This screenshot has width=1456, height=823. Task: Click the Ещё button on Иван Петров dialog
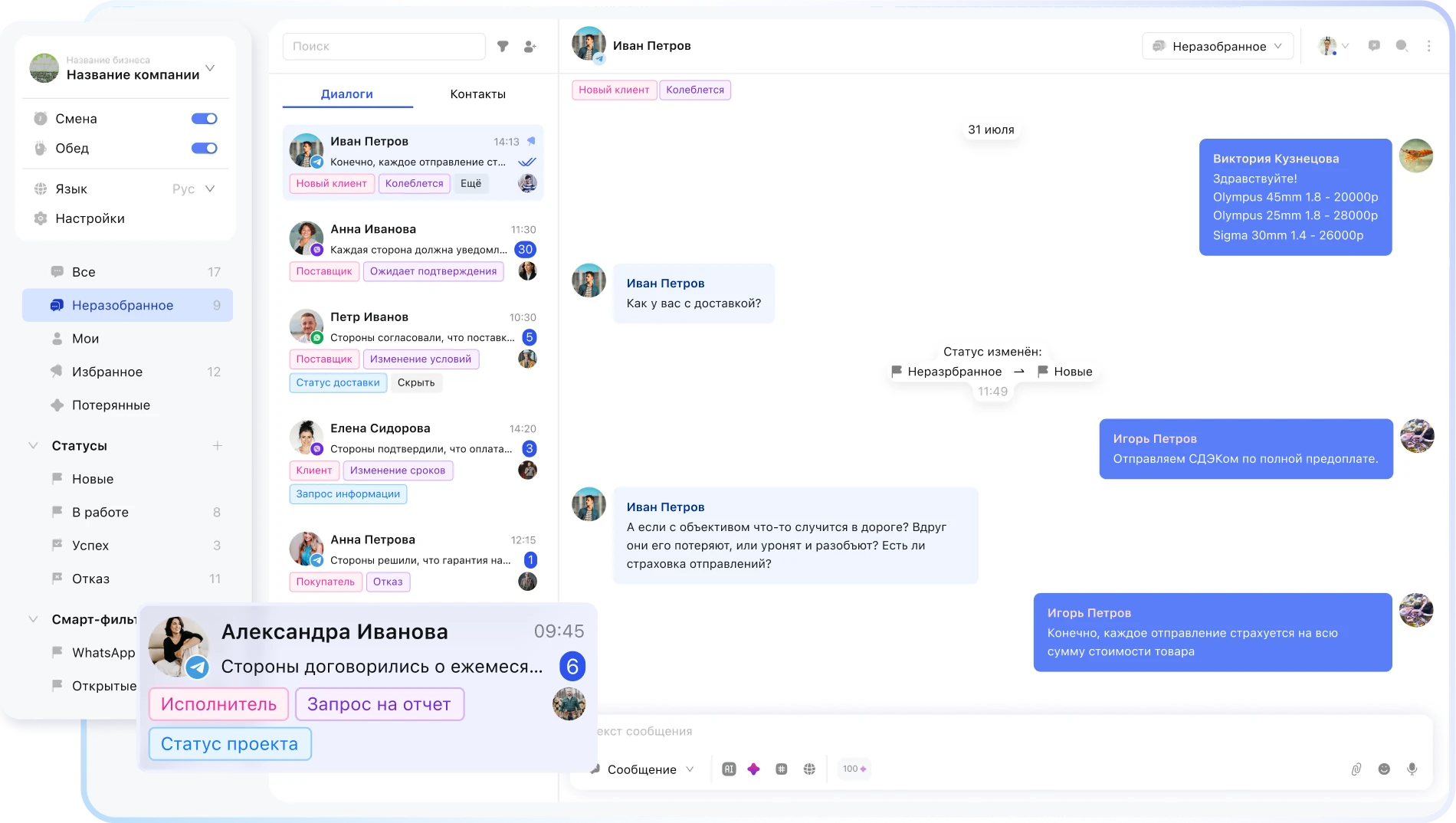(471, 183)
